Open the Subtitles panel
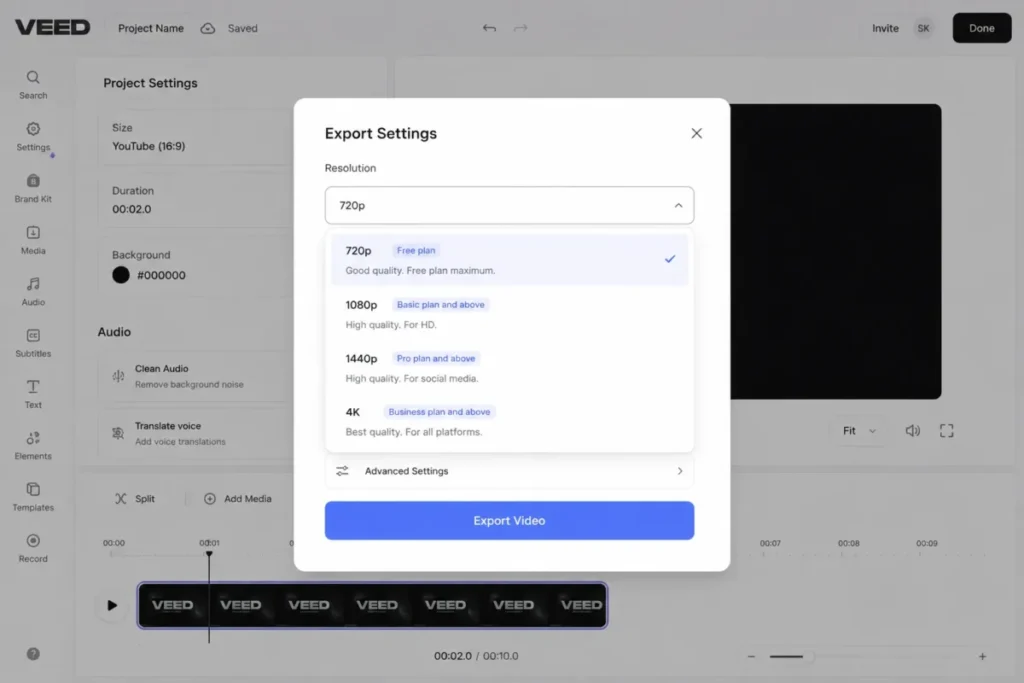Screen dimensions: 1024x683 (x=33, y=343)
